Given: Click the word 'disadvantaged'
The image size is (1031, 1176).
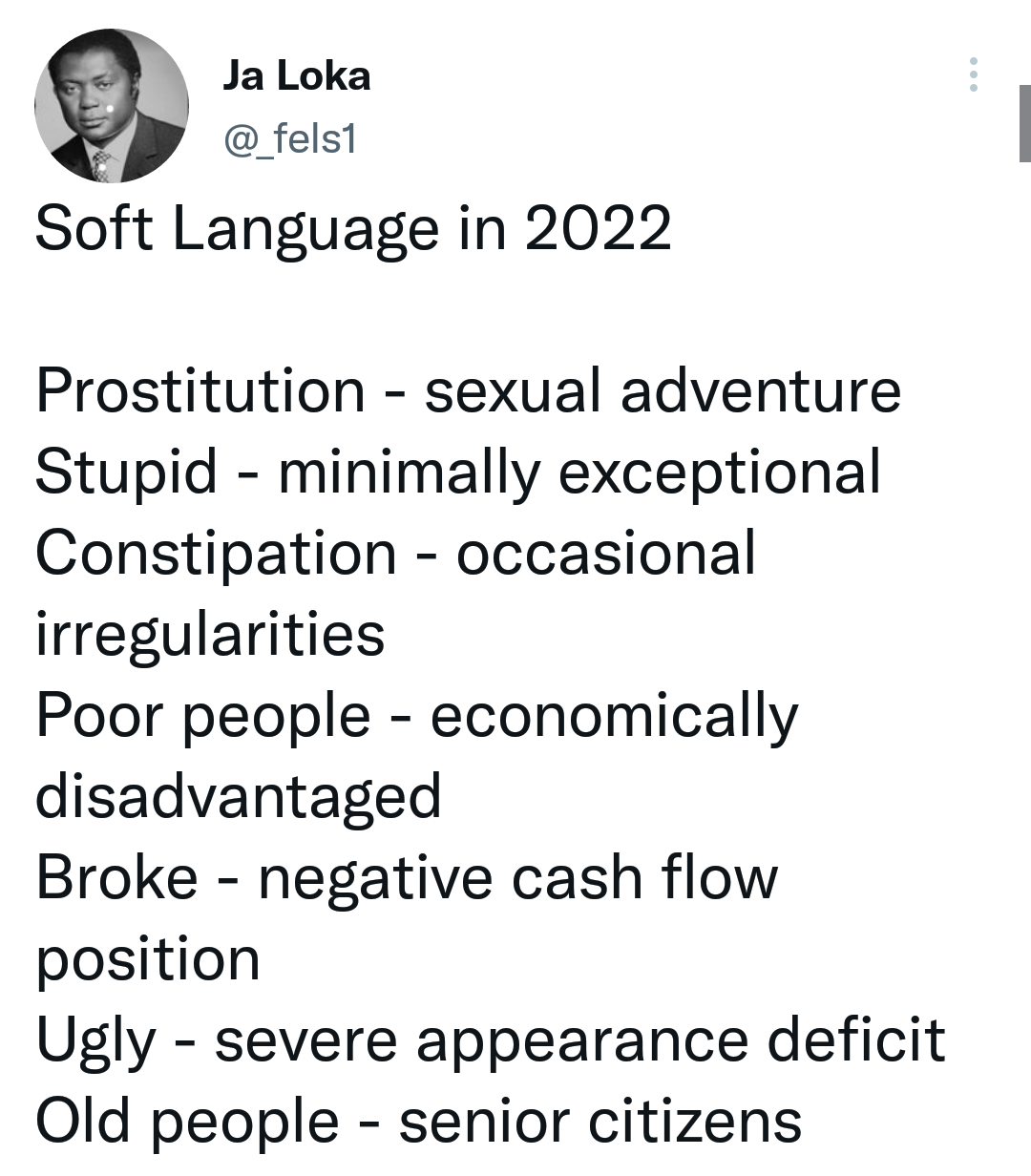Looking at the screenshot, I should pos(239,797).
